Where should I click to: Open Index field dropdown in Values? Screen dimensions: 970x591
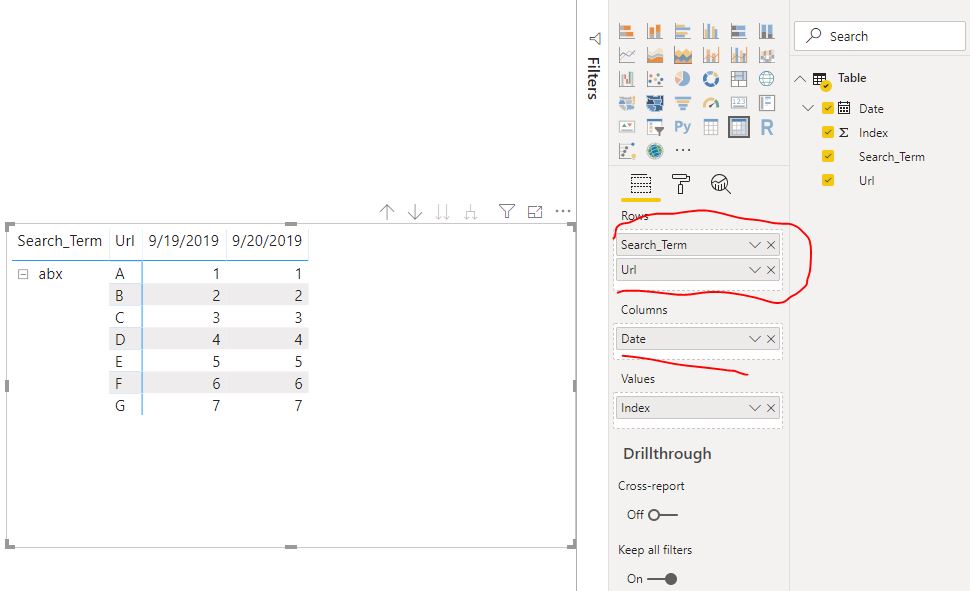click(x=755, y=408)
